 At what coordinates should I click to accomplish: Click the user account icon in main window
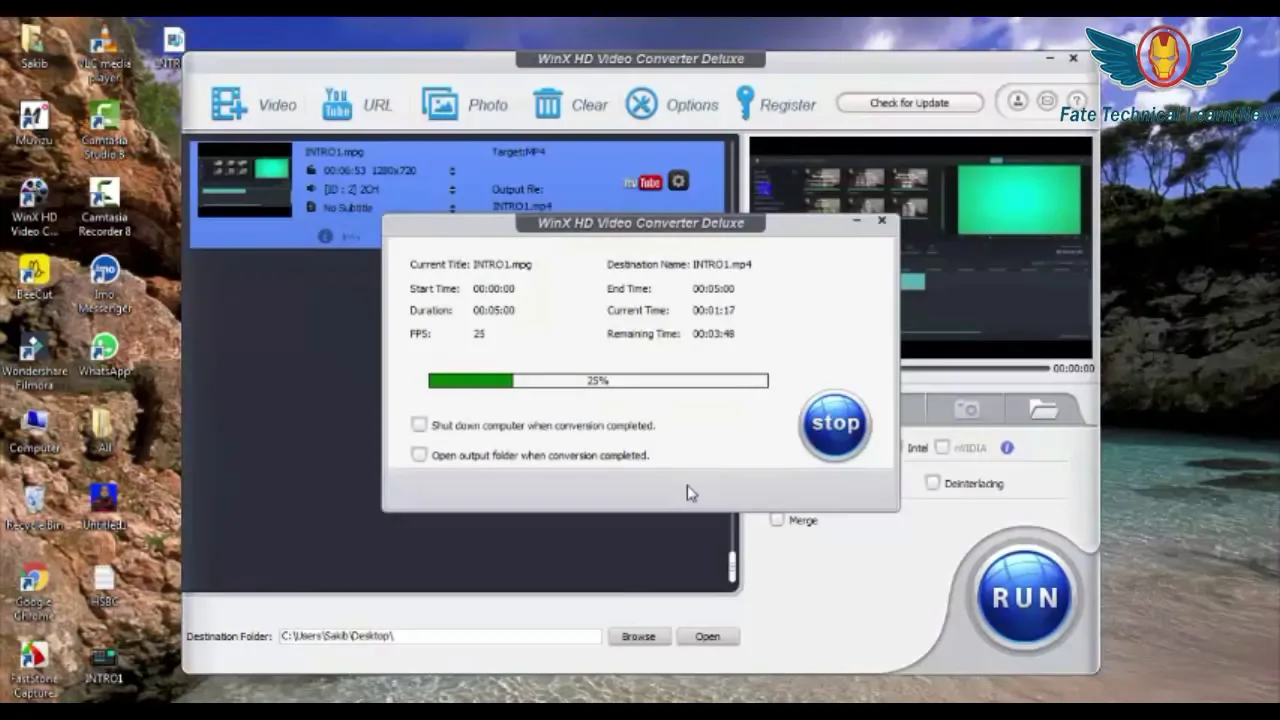[x=1017, y=101]
